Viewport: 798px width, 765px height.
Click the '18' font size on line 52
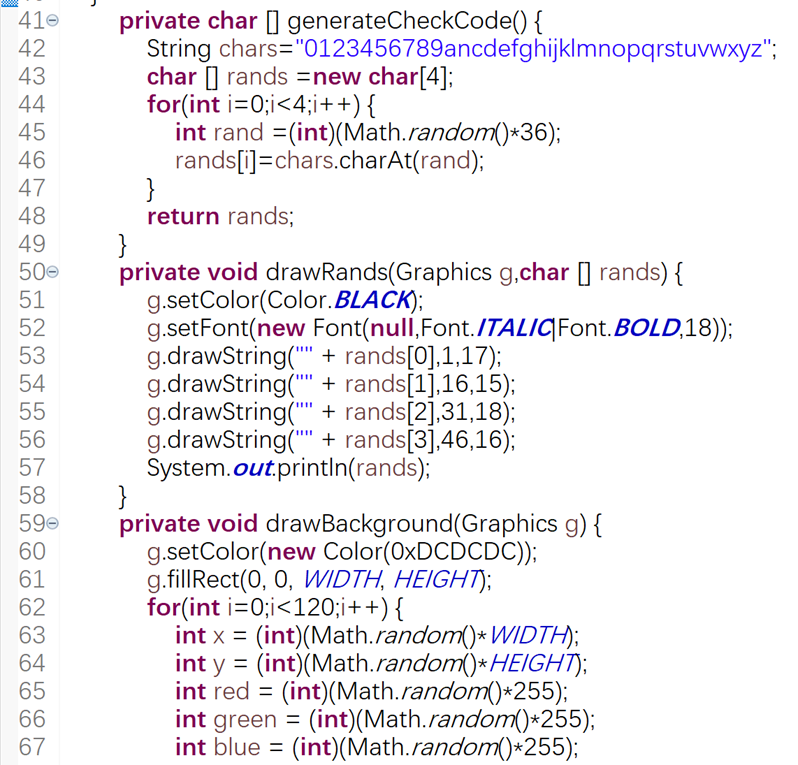(699, 328)
